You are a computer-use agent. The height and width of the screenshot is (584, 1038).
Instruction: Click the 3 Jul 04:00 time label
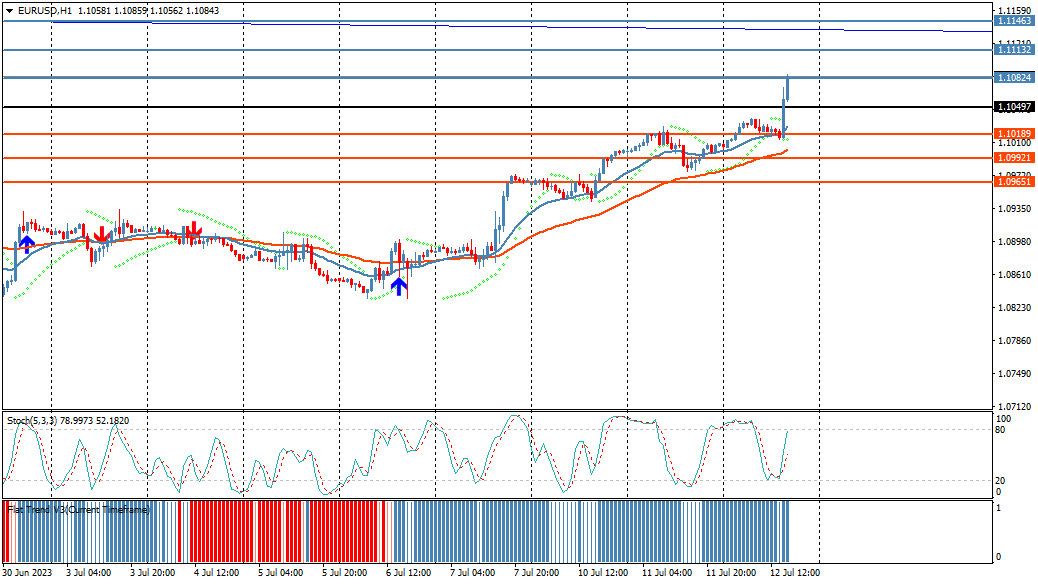[89, 573]
